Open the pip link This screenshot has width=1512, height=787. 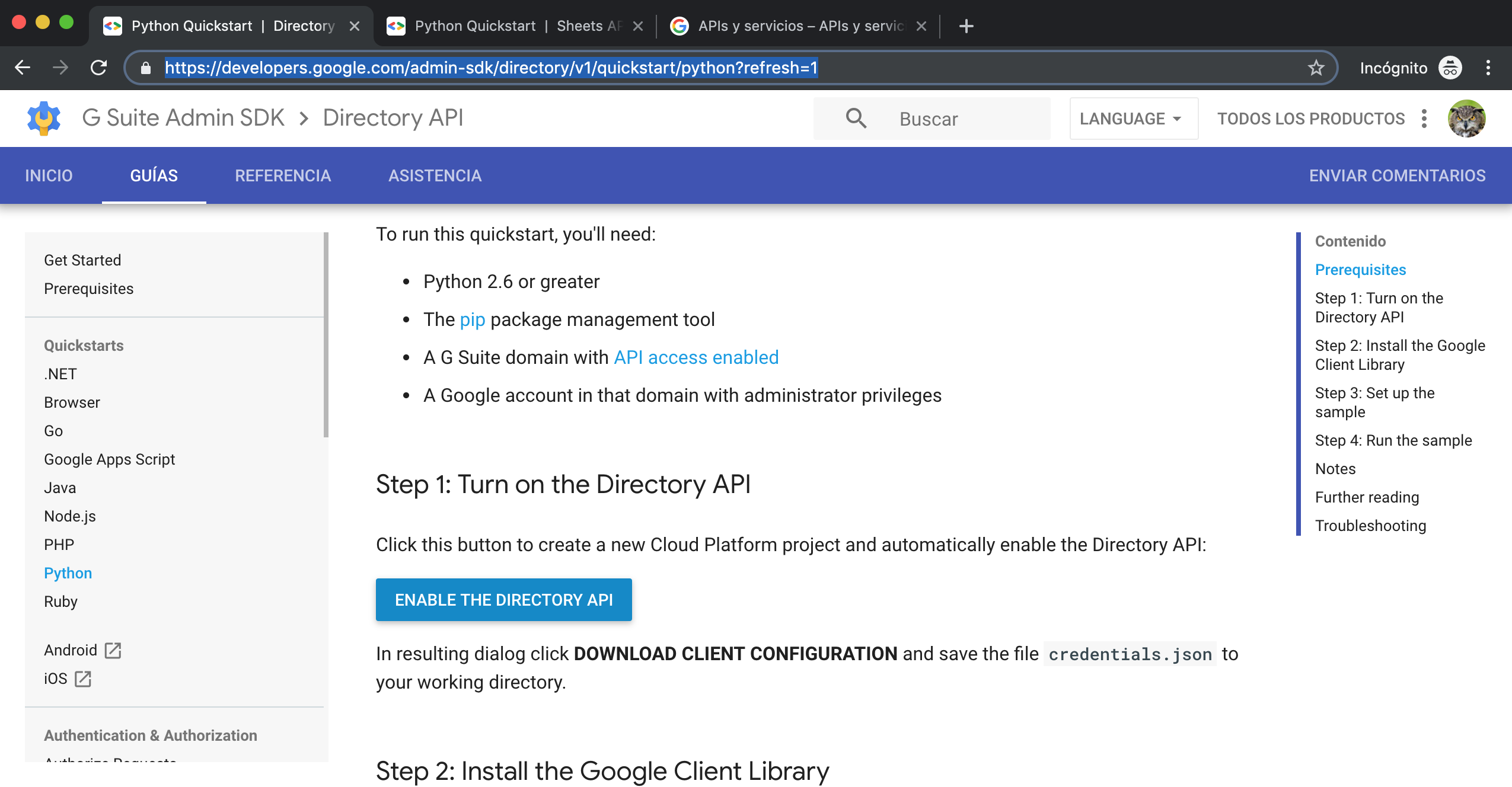(x=472, y=319)
